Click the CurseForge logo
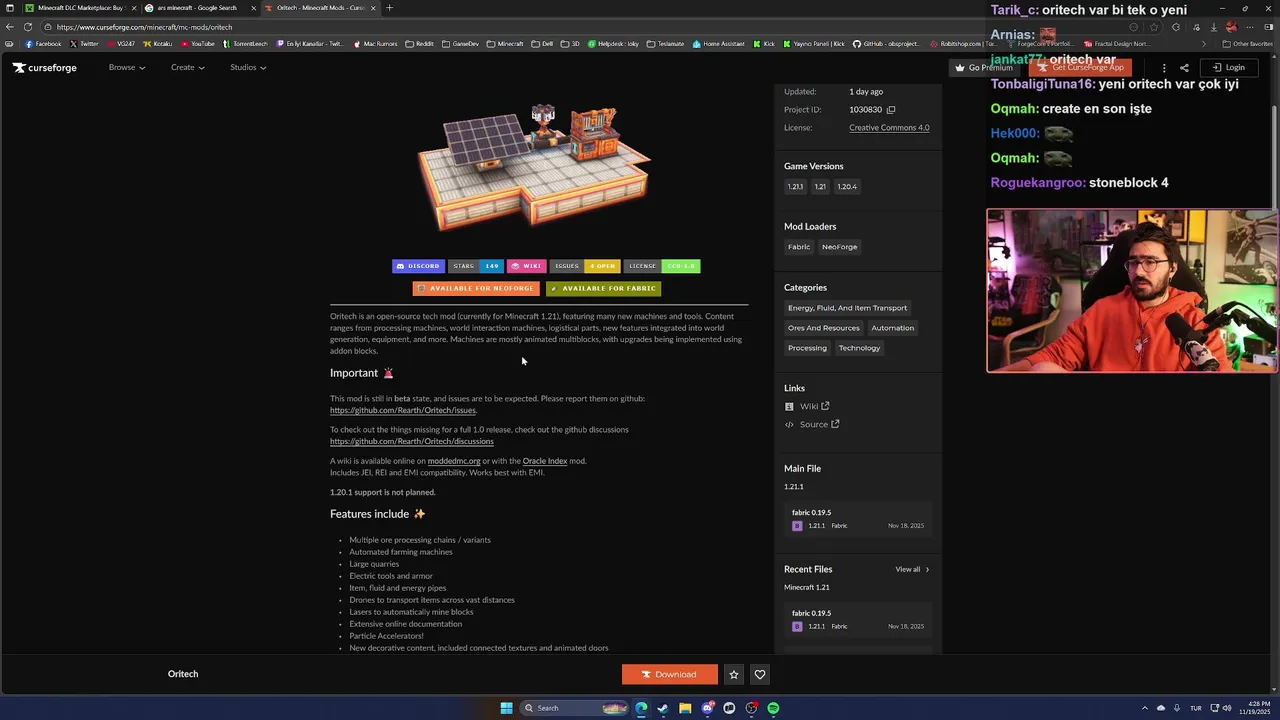Viewport: 1280px width, 720px height. pos(44,67)
